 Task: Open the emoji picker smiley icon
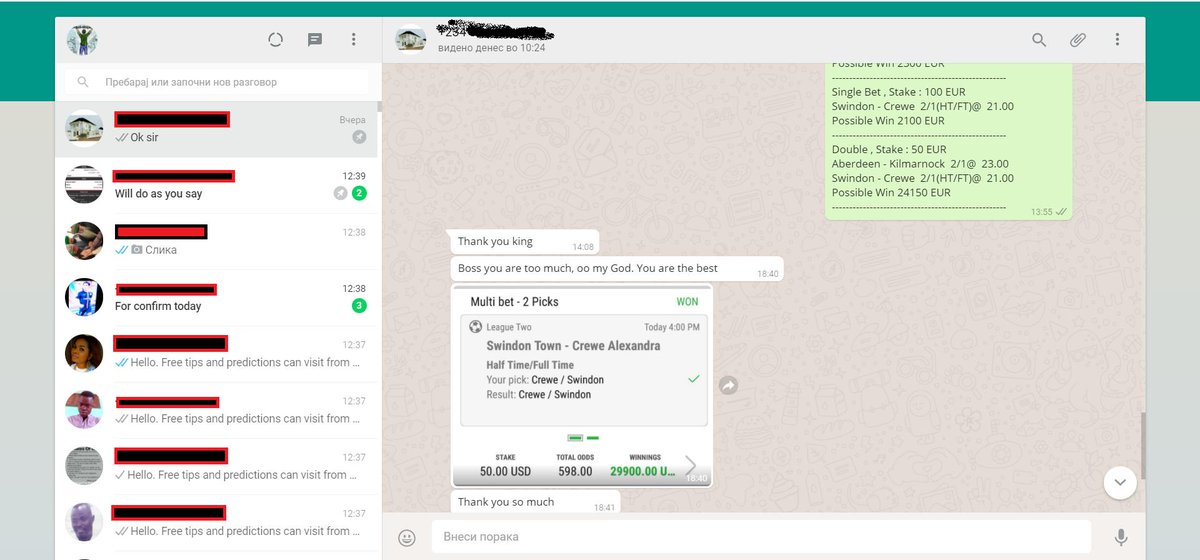pos(407,537)
